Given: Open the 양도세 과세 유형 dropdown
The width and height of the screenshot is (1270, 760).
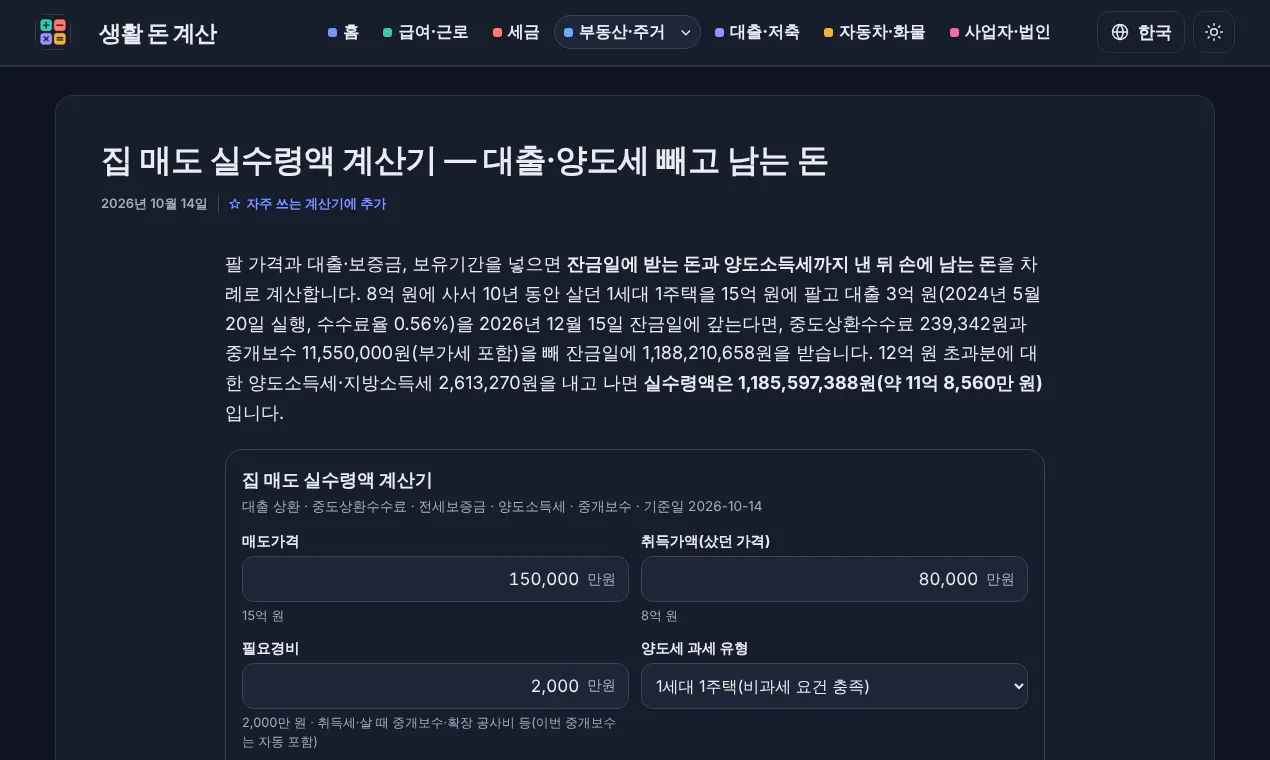Looking at the screenshot, I should [x=834, y=686].
